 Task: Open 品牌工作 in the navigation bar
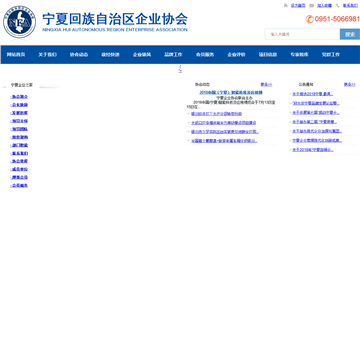[x=173, y=55]
